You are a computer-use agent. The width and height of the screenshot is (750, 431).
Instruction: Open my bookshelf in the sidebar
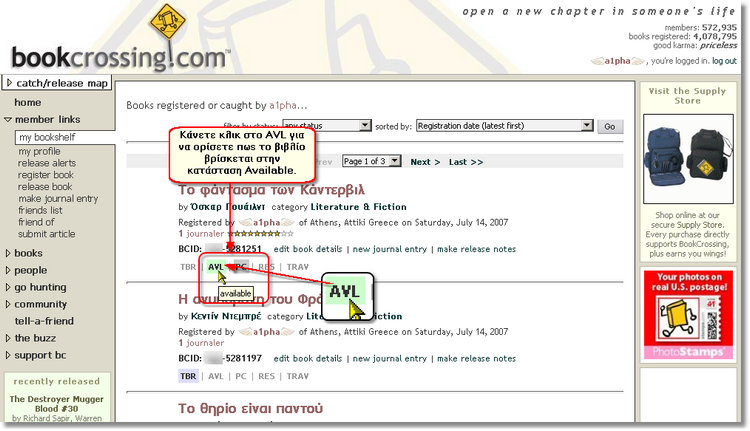(x=47, y=137)
